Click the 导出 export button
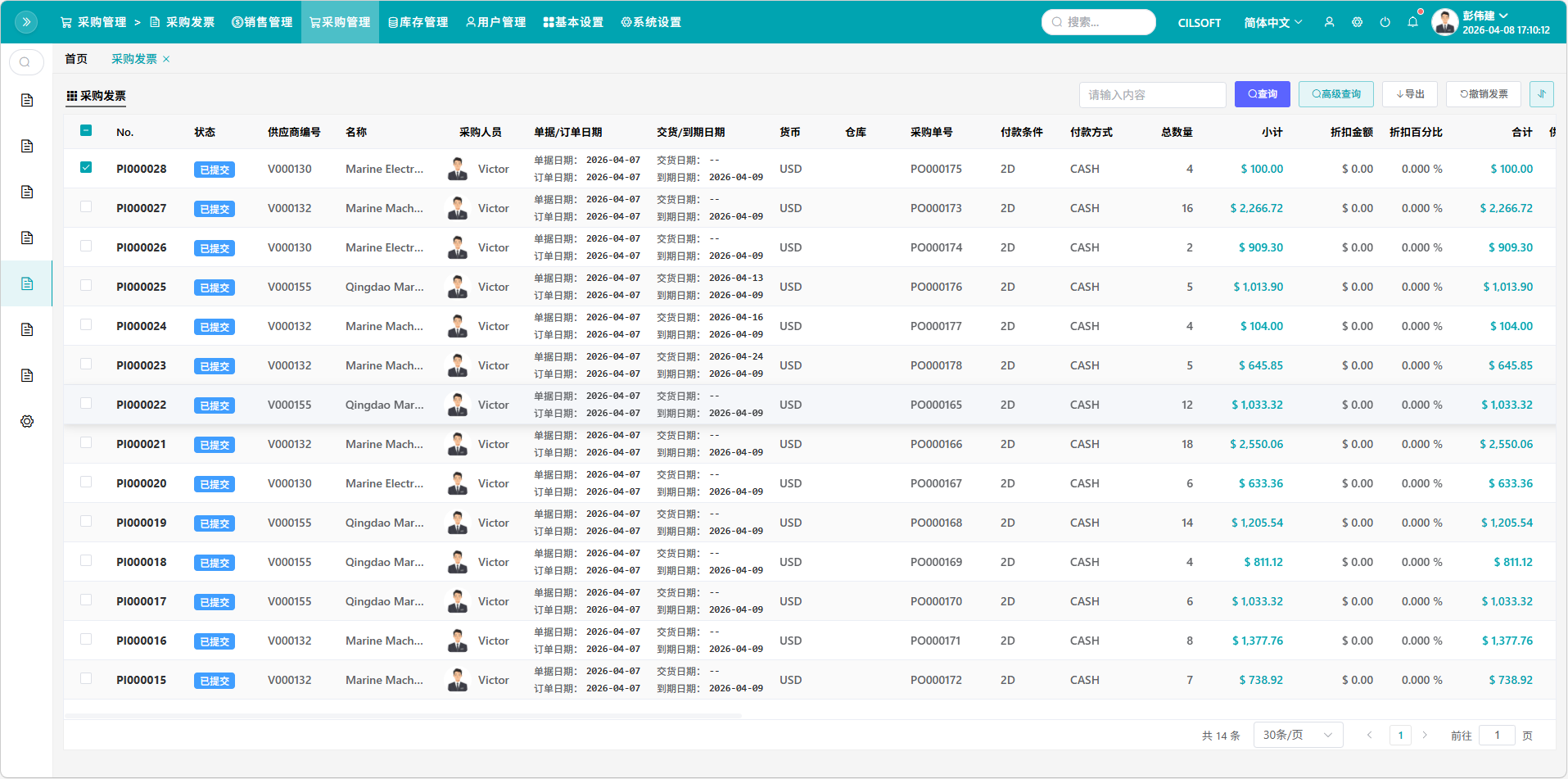Screen dimensions: 1568x779 point(1409,94)
